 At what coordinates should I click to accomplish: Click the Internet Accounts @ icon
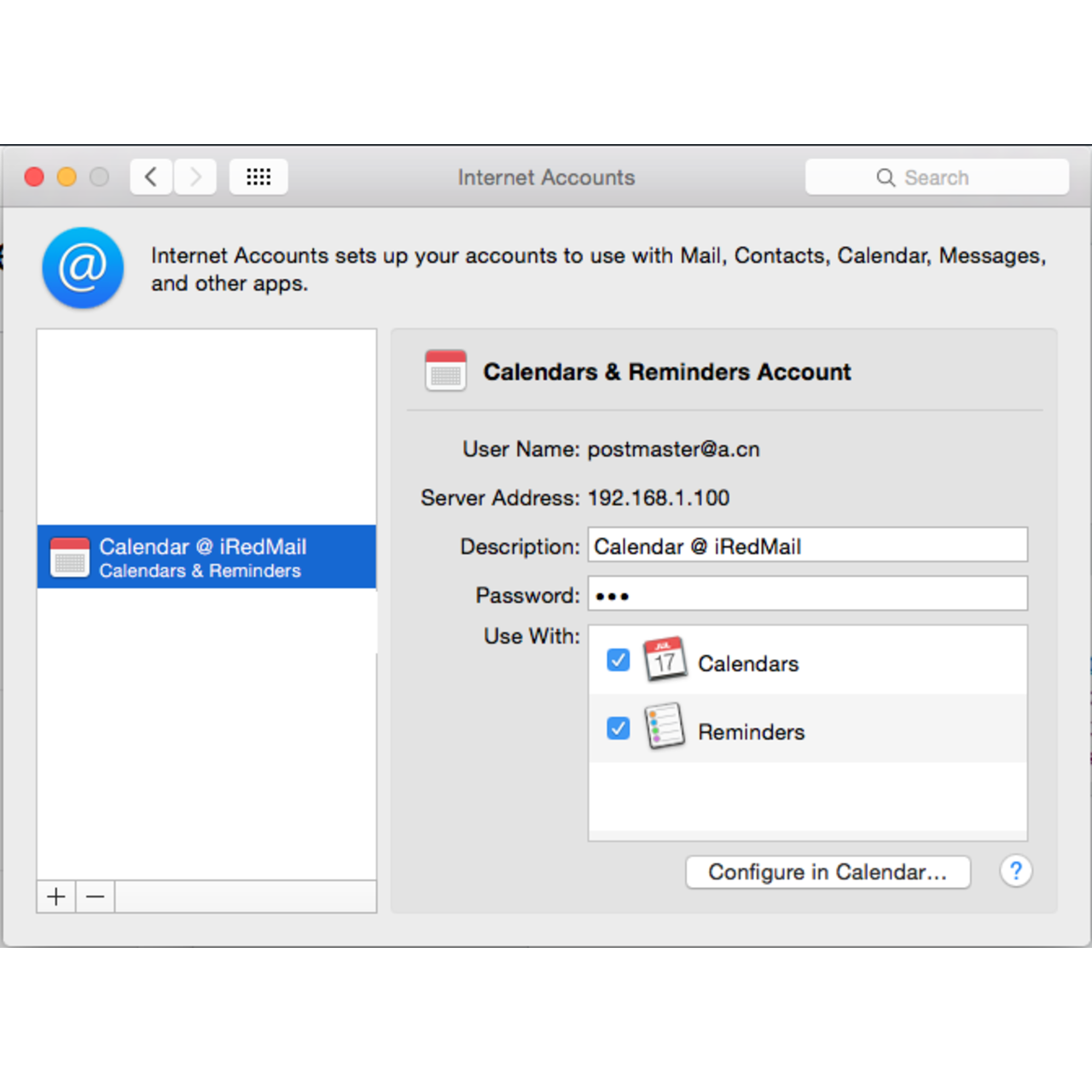82,267
